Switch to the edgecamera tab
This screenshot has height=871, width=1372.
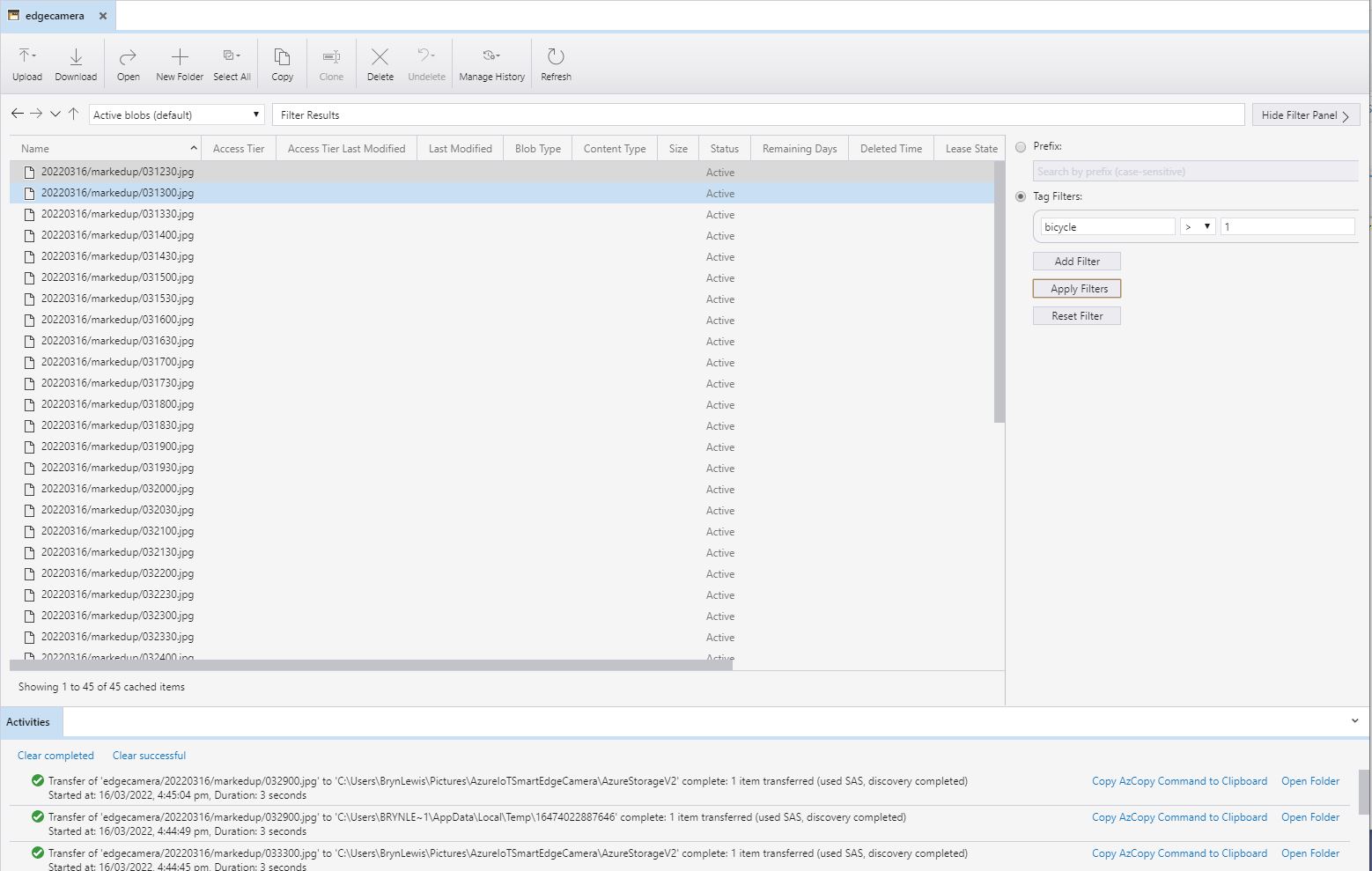[55, 16]
